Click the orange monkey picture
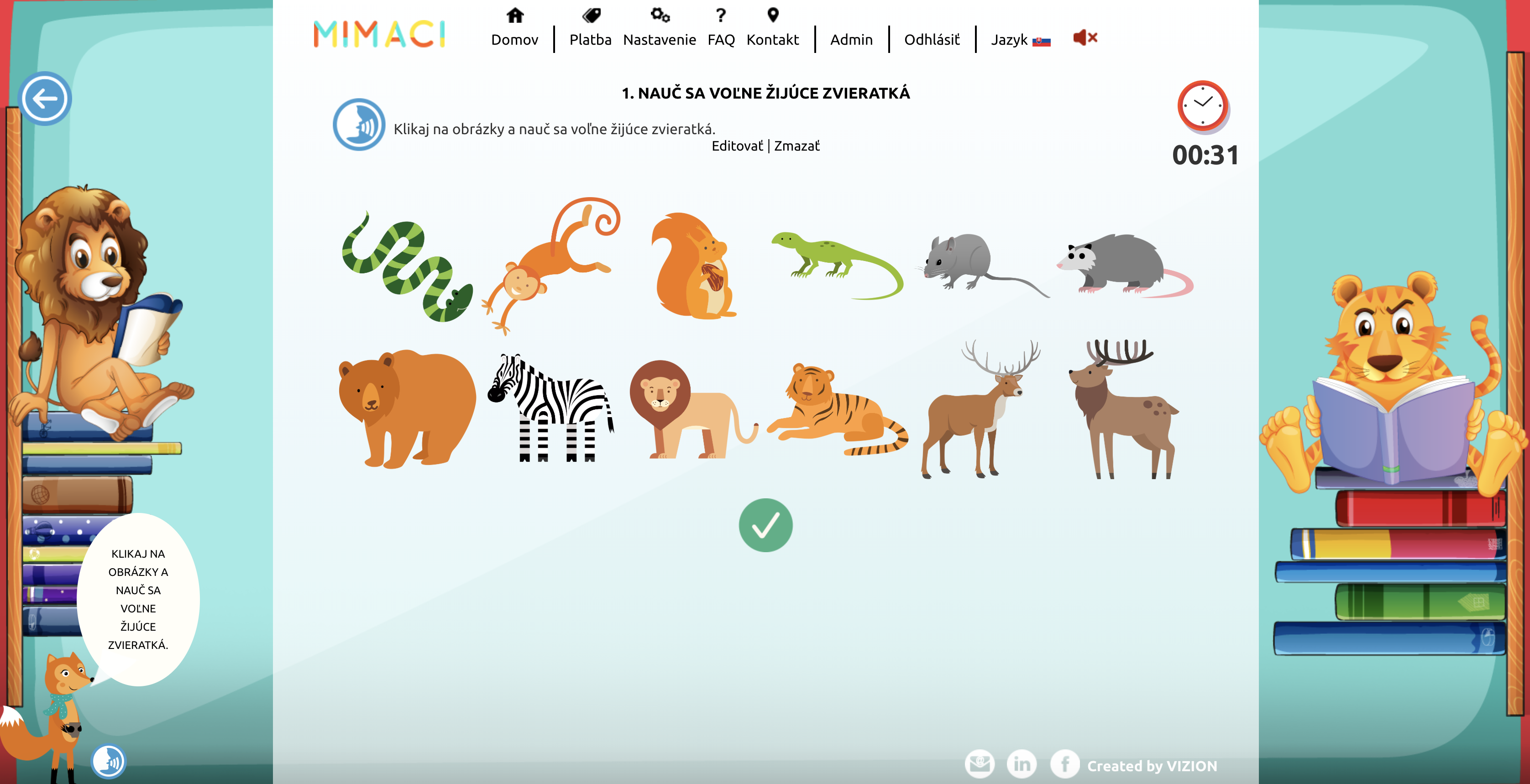This screenshot has width=1530, height=784. pyautogui.click(x=550, y=266)
